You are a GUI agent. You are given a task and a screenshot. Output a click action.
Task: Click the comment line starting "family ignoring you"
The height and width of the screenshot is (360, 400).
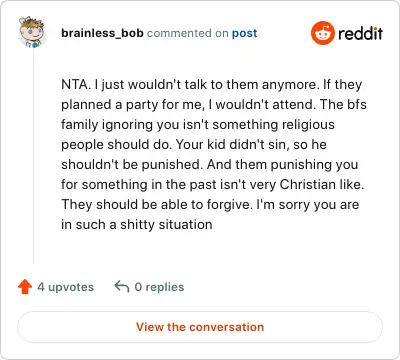click(x=198, y=125)
